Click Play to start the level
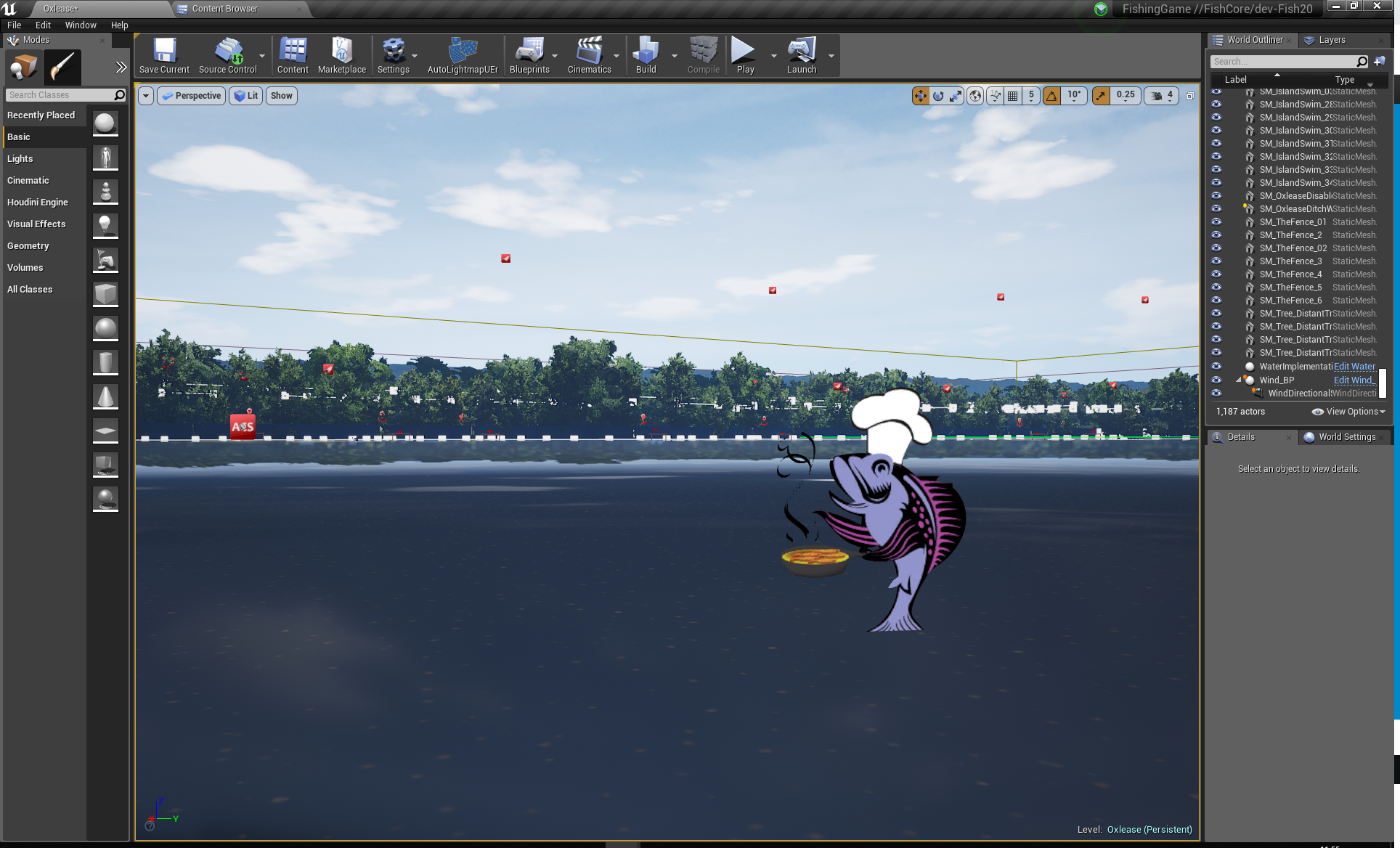Image resolution: width=1400 pixels, height=848 pixels. pyautogui.click(x=745, y=56)
